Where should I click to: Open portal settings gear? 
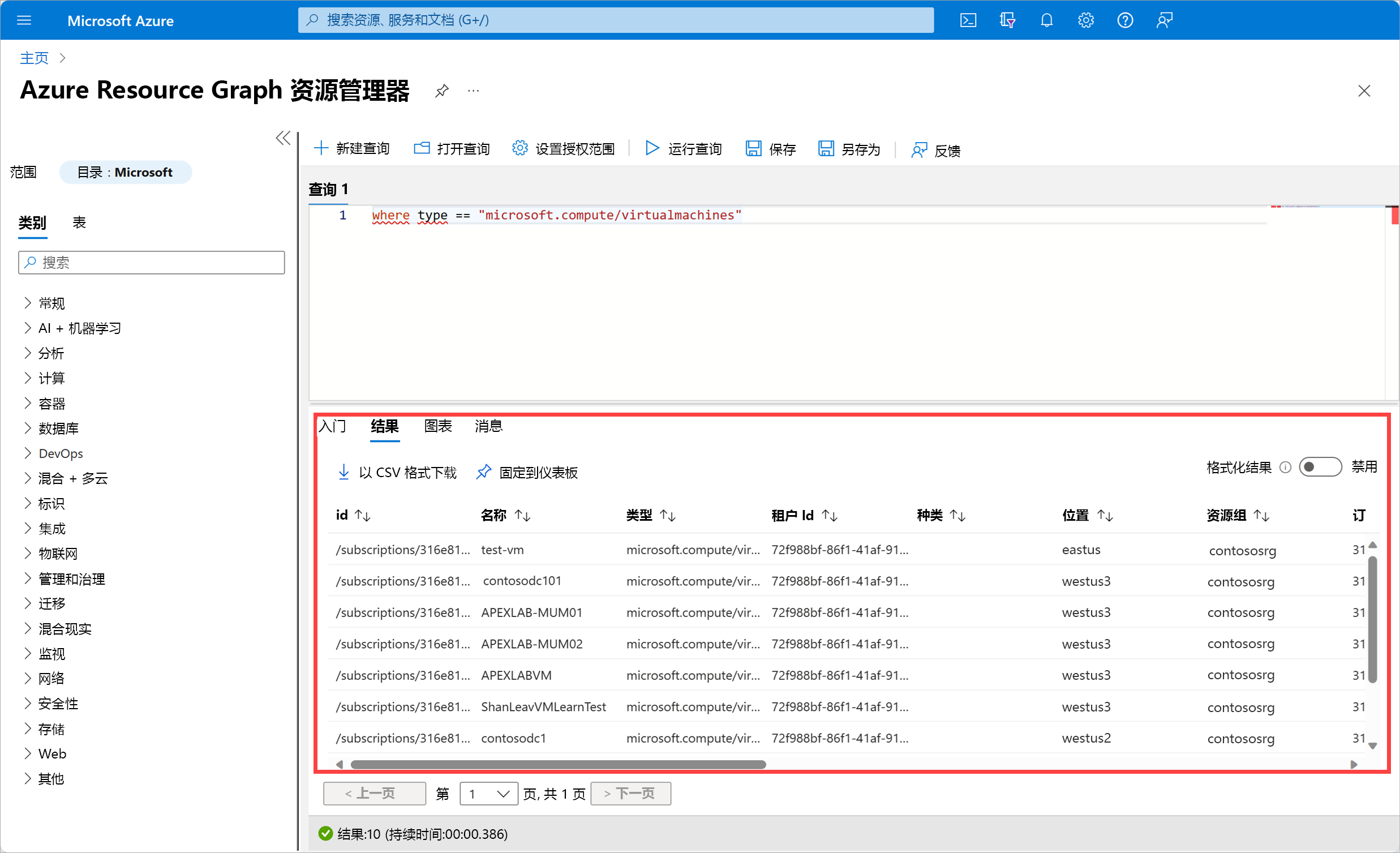tap(1085, 20)
